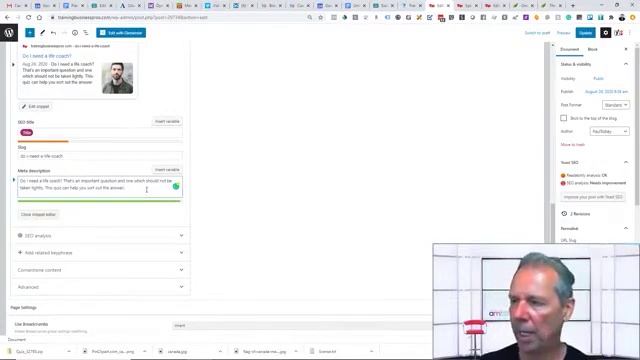Close the settings sidebar with X
This screenshot has height=360, width=640.
[626, 49]
